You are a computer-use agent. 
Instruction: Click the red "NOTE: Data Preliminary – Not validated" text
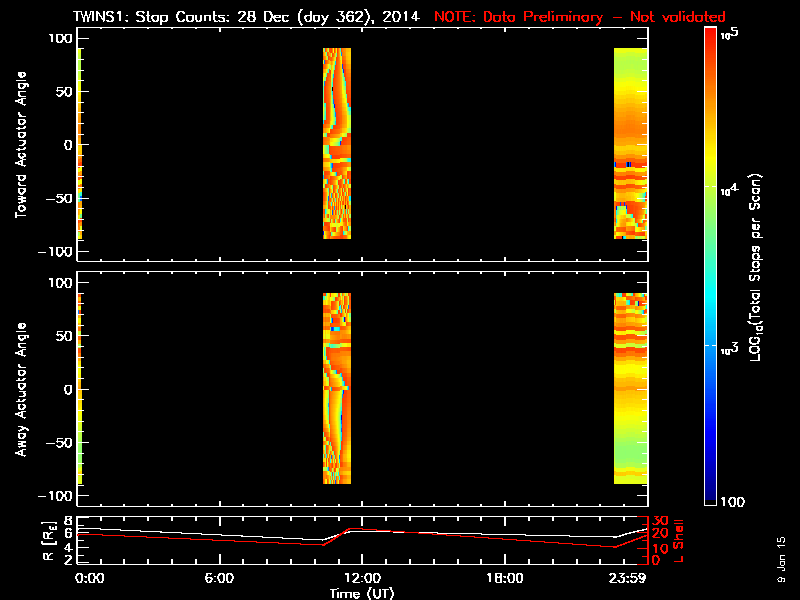(580, 17)
